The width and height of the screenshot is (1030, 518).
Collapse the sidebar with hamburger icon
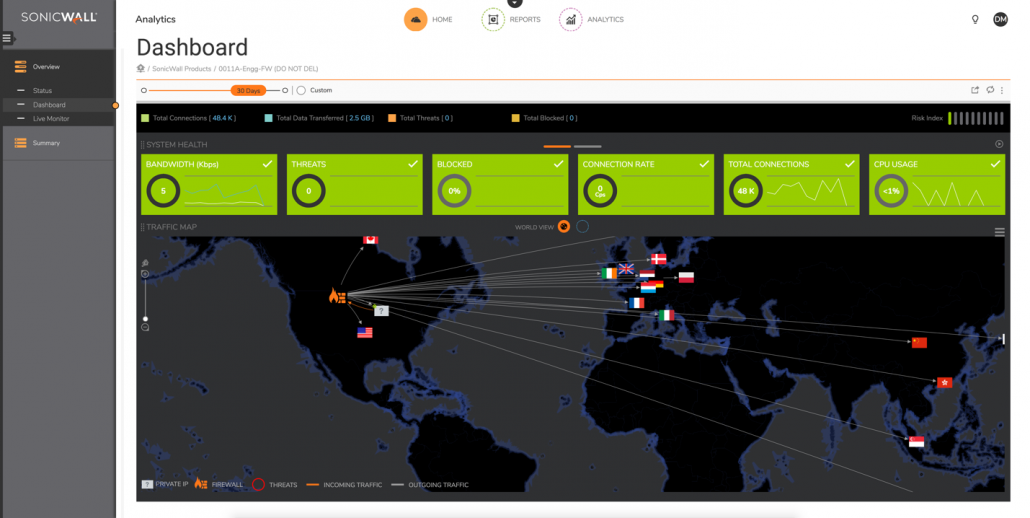(x=7, y=39)
